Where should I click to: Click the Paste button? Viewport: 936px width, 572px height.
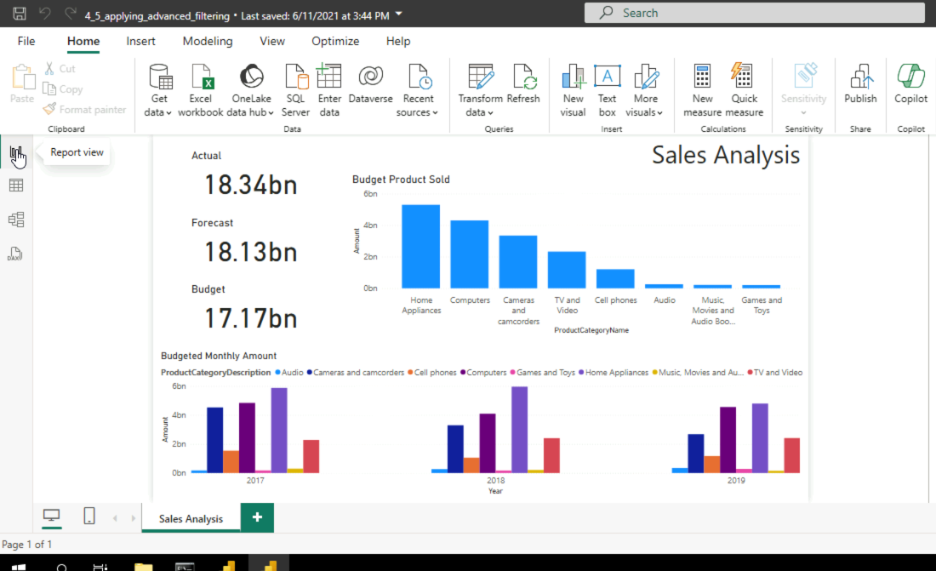pos(22,84)
